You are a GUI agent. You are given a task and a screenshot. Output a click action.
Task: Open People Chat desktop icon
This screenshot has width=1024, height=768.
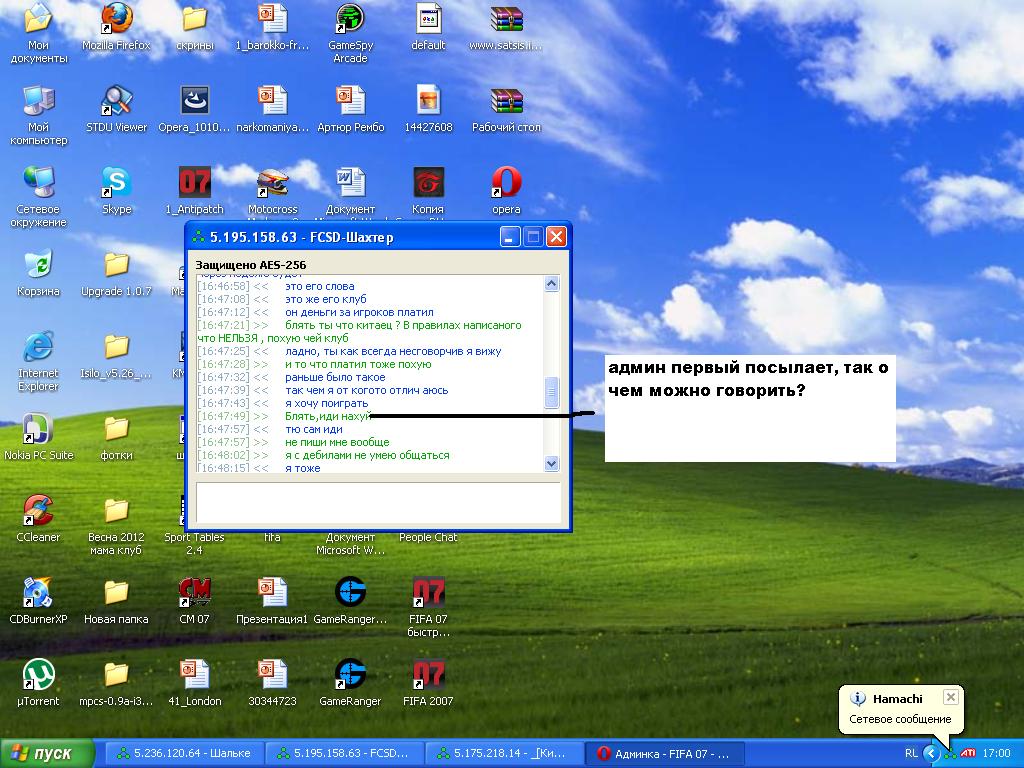click(428, 537)
